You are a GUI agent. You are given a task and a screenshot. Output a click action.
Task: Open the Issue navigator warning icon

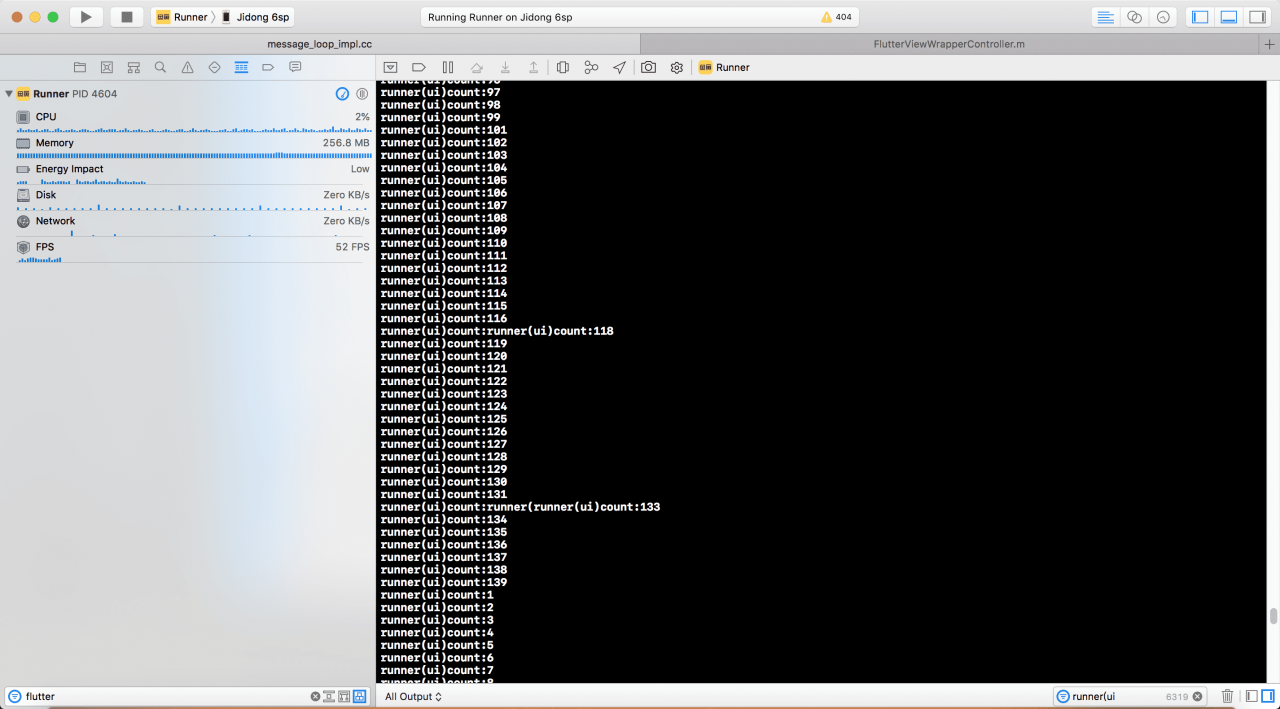(187, 67)
